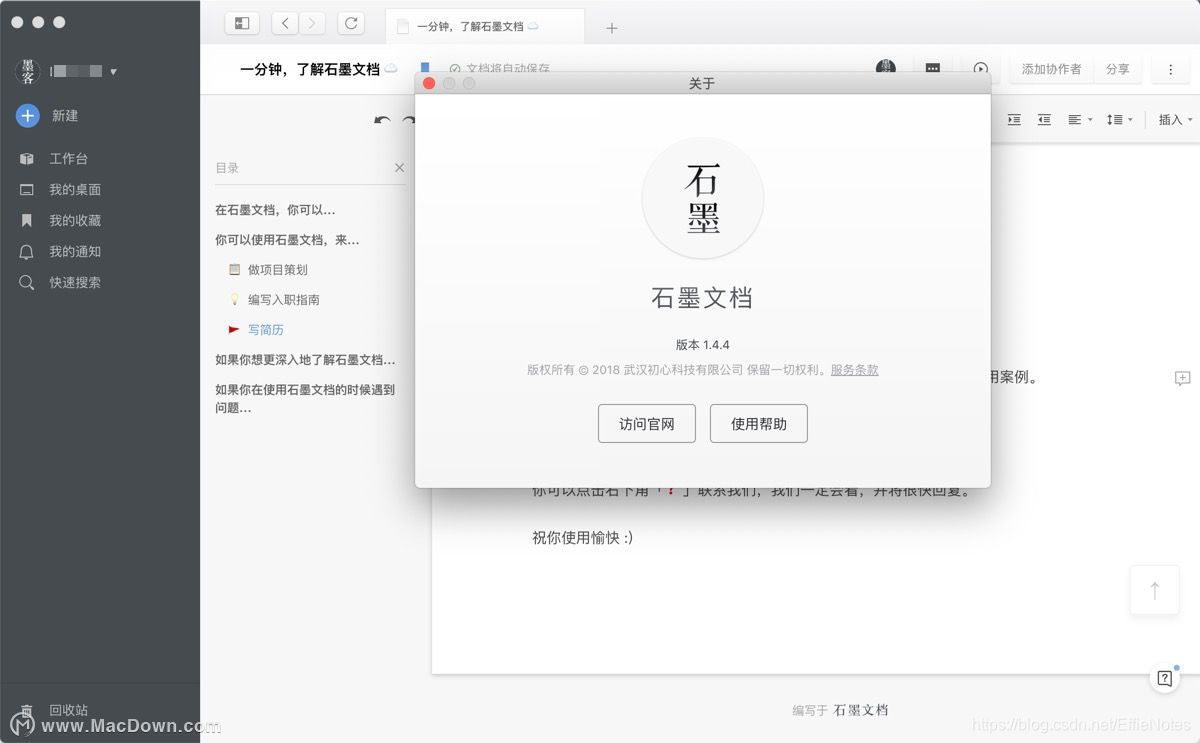Check 我的通知 notifications
This screenshot has width=1200, height=743.
pyautogui.click(x=68, y=251)
